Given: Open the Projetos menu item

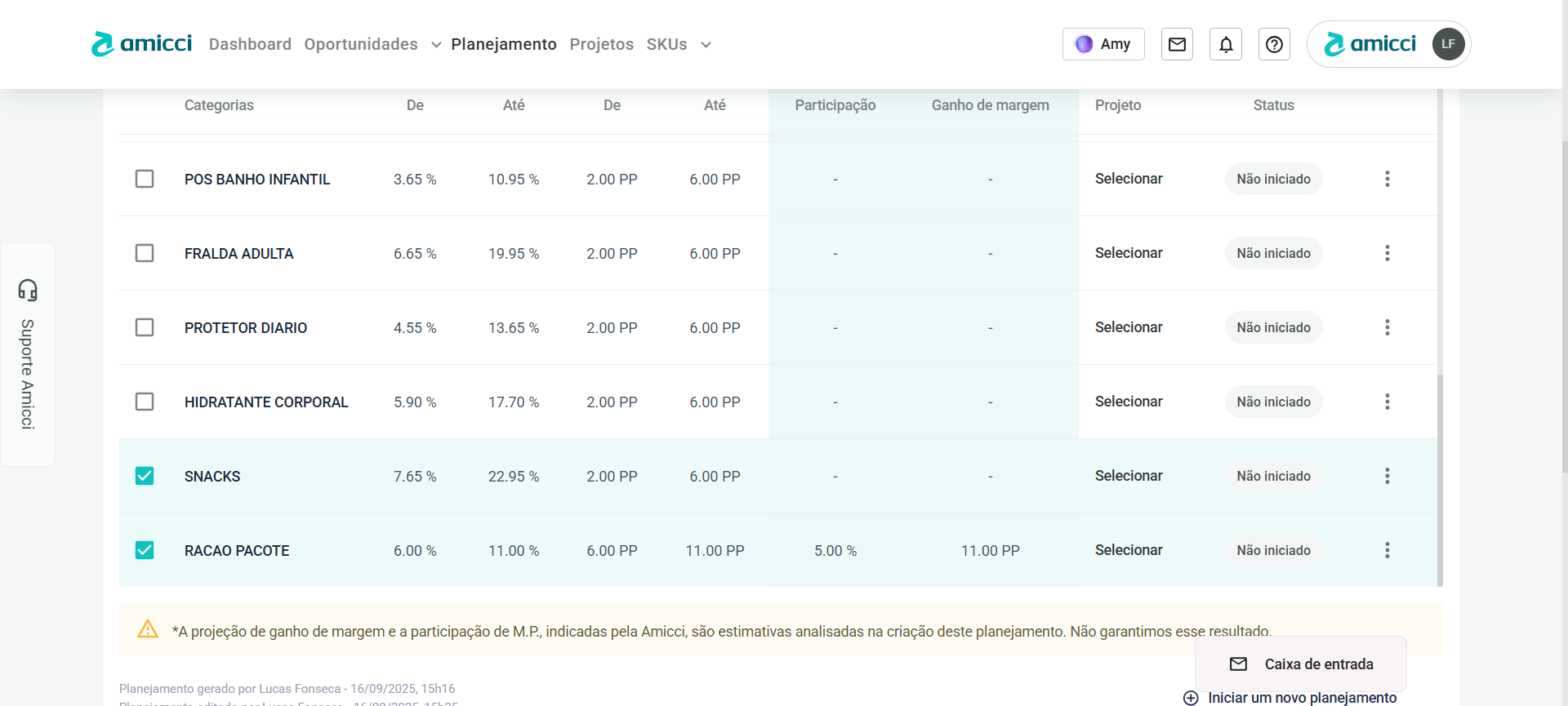Looking at the screenshot, I should (x=601, y=44).
